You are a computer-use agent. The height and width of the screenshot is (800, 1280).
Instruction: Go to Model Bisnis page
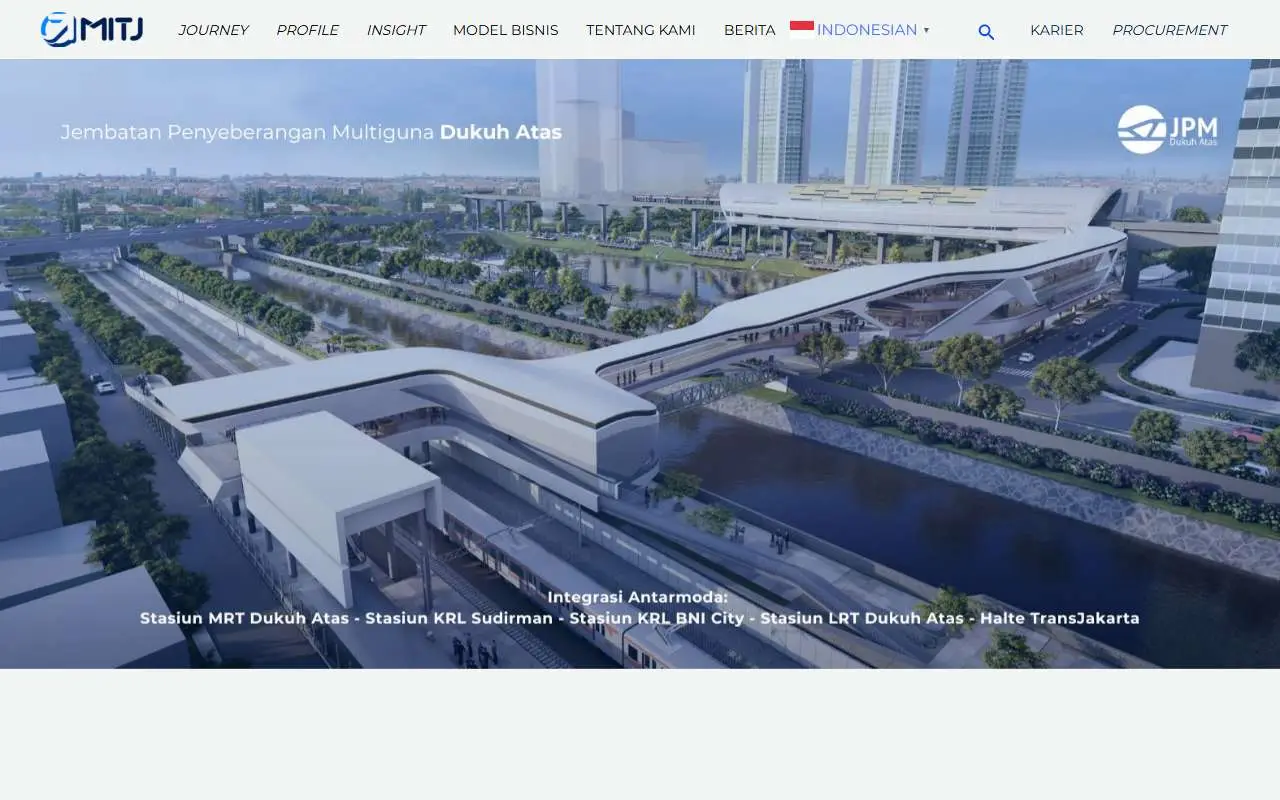[x=506, y=30]
